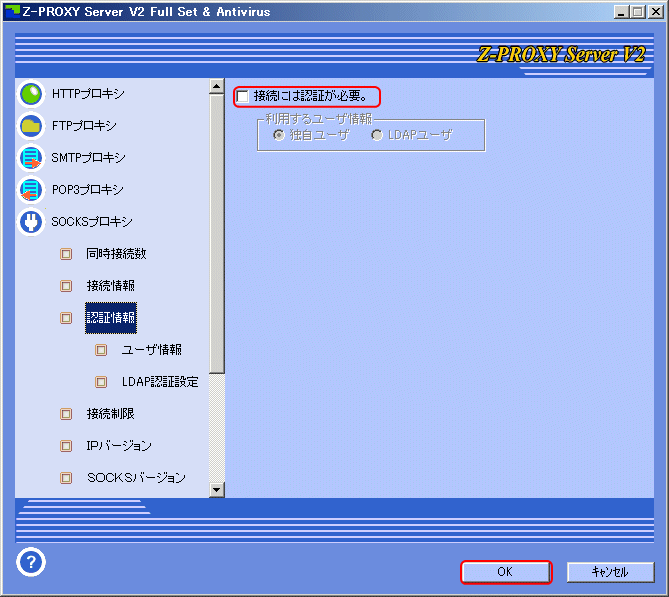Open the POP3プロキシ section
The width and height of the screenshot is (669, 597).
[87, 190]
